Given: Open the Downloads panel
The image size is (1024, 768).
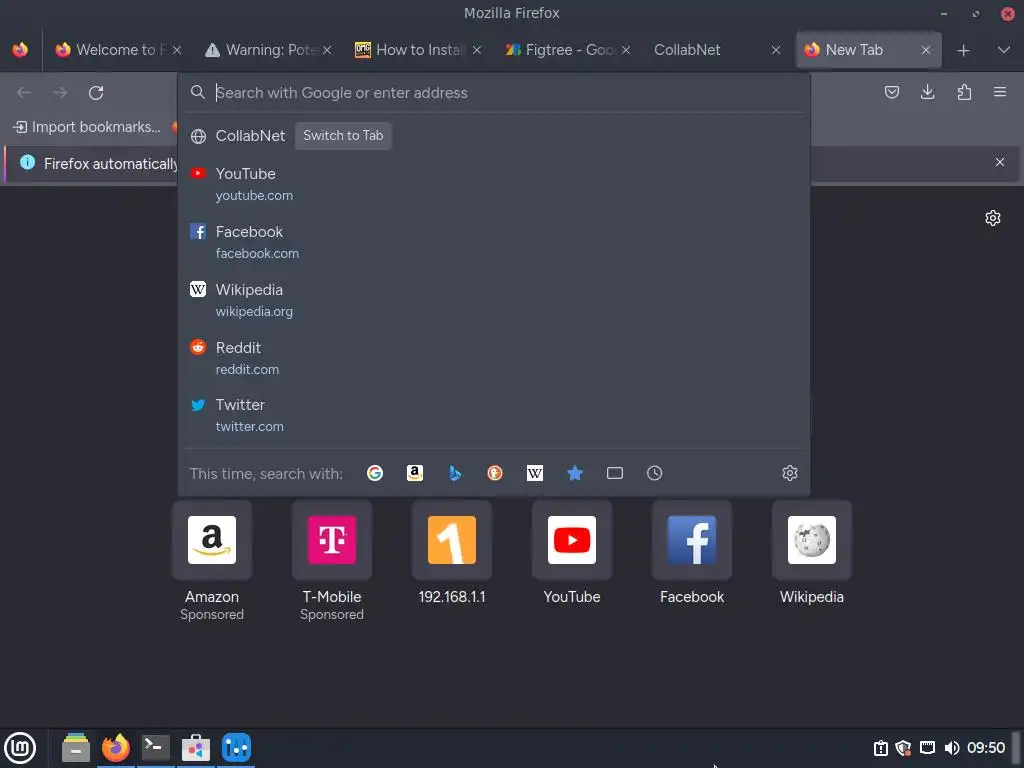Looking at the screenshot, I should 927,92.
